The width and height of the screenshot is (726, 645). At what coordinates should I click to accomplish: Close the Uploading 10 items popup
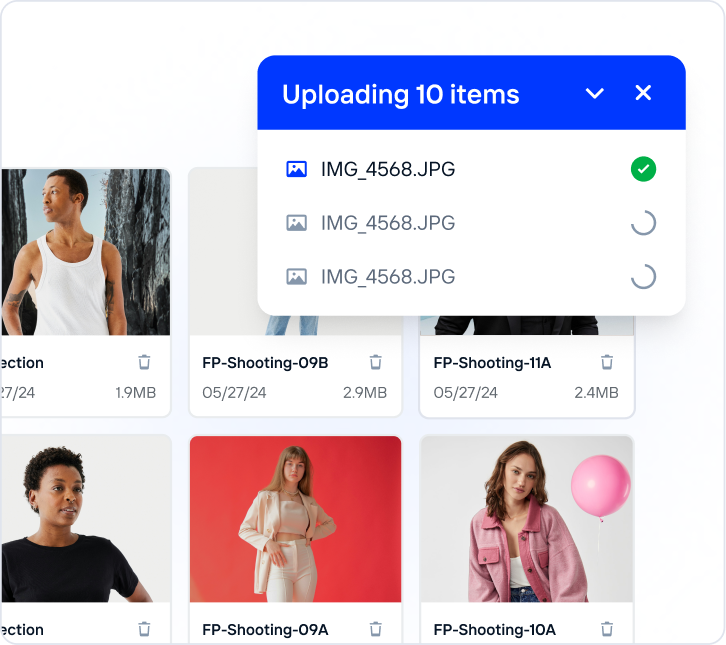643,93
